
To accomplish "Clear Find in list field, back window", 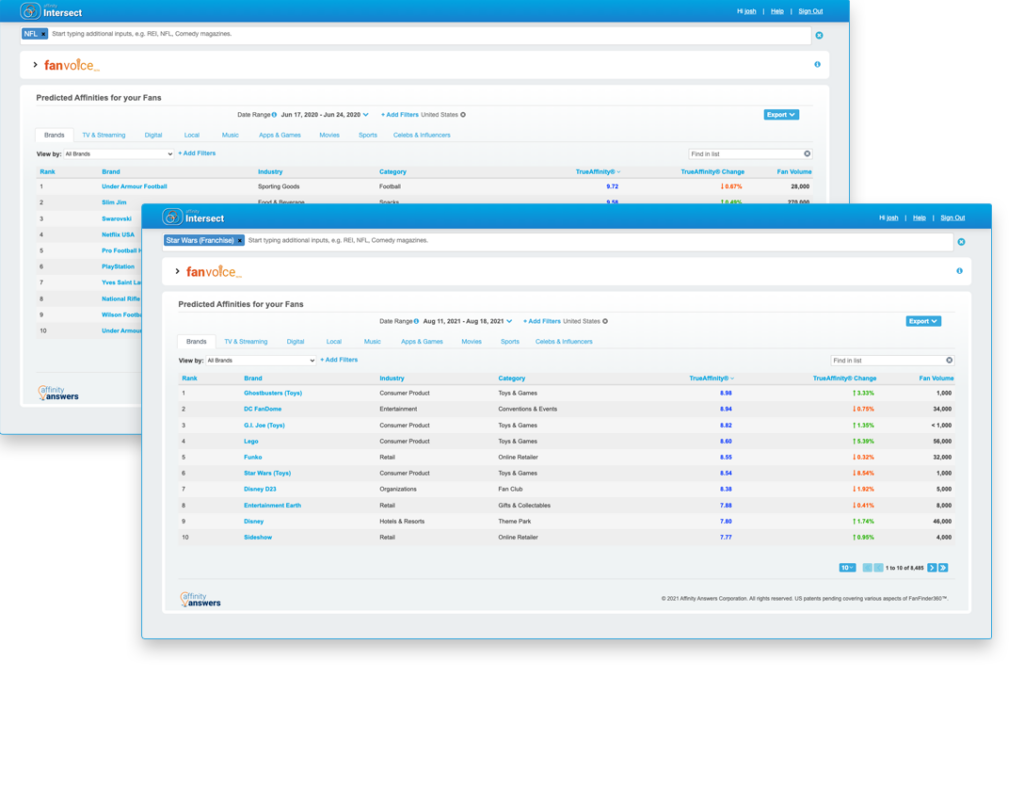I will point(807,154).
